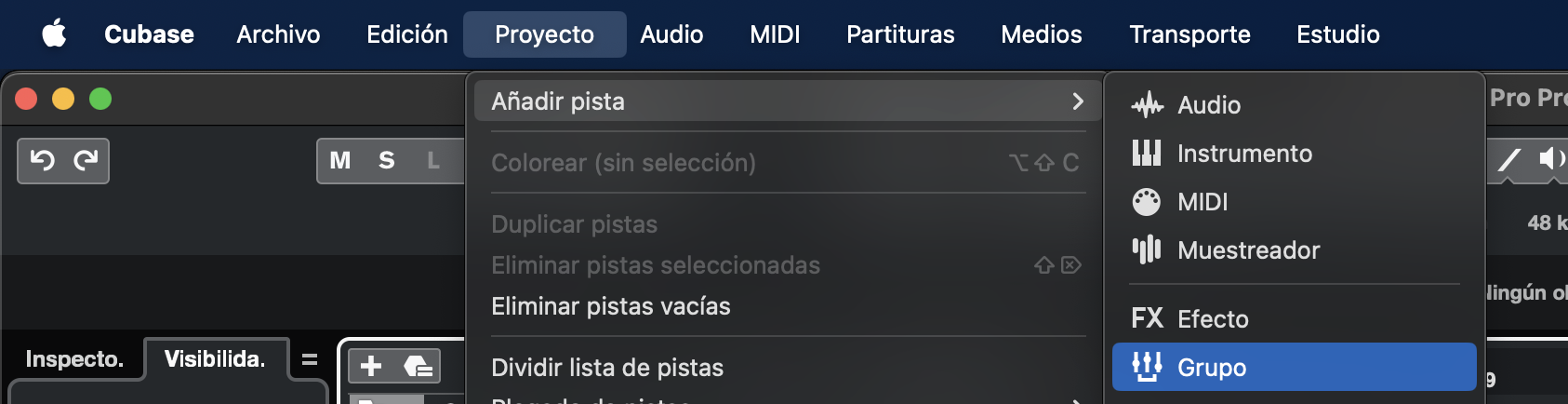The width and height of the screenshot is (1568, 404).
Task: Click the redo arrow icon
Action: [x=86, y=161]
